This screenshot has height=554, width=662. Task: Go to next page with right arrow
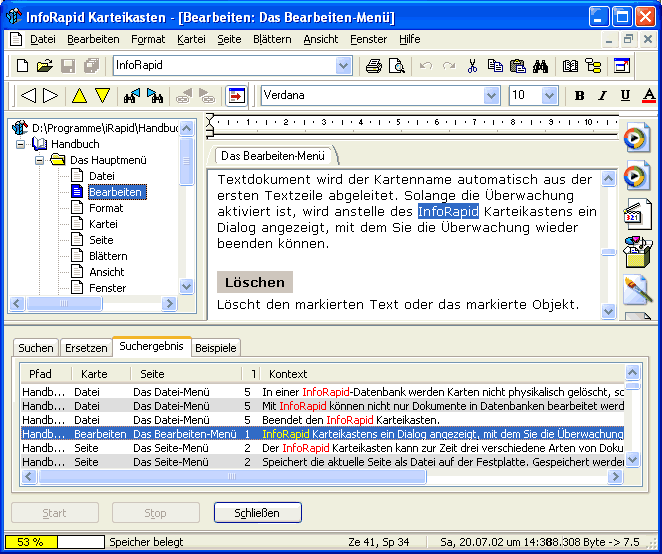pos(51,95)
